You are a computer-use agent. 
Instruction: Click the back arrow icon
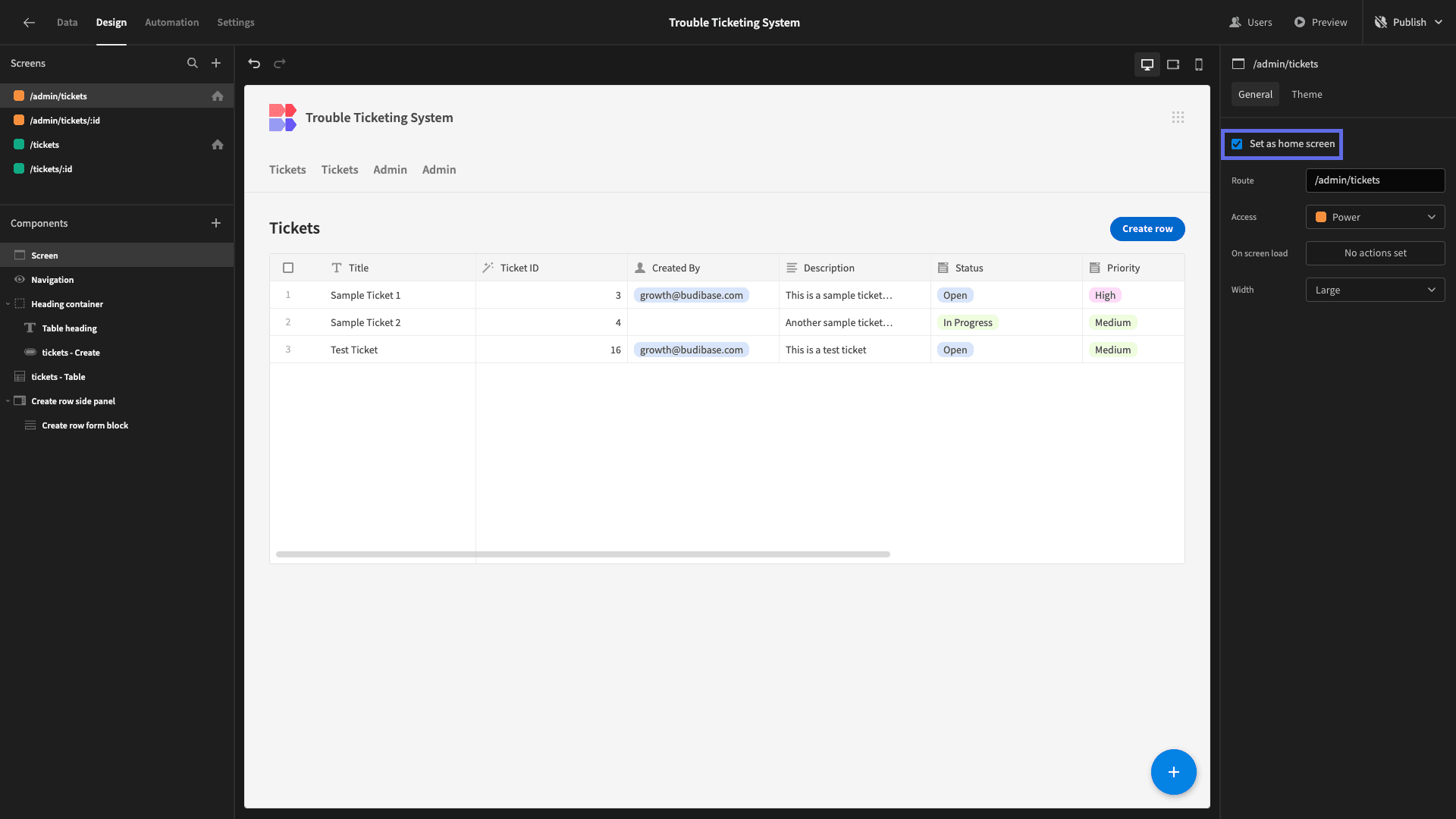point(29,22)
